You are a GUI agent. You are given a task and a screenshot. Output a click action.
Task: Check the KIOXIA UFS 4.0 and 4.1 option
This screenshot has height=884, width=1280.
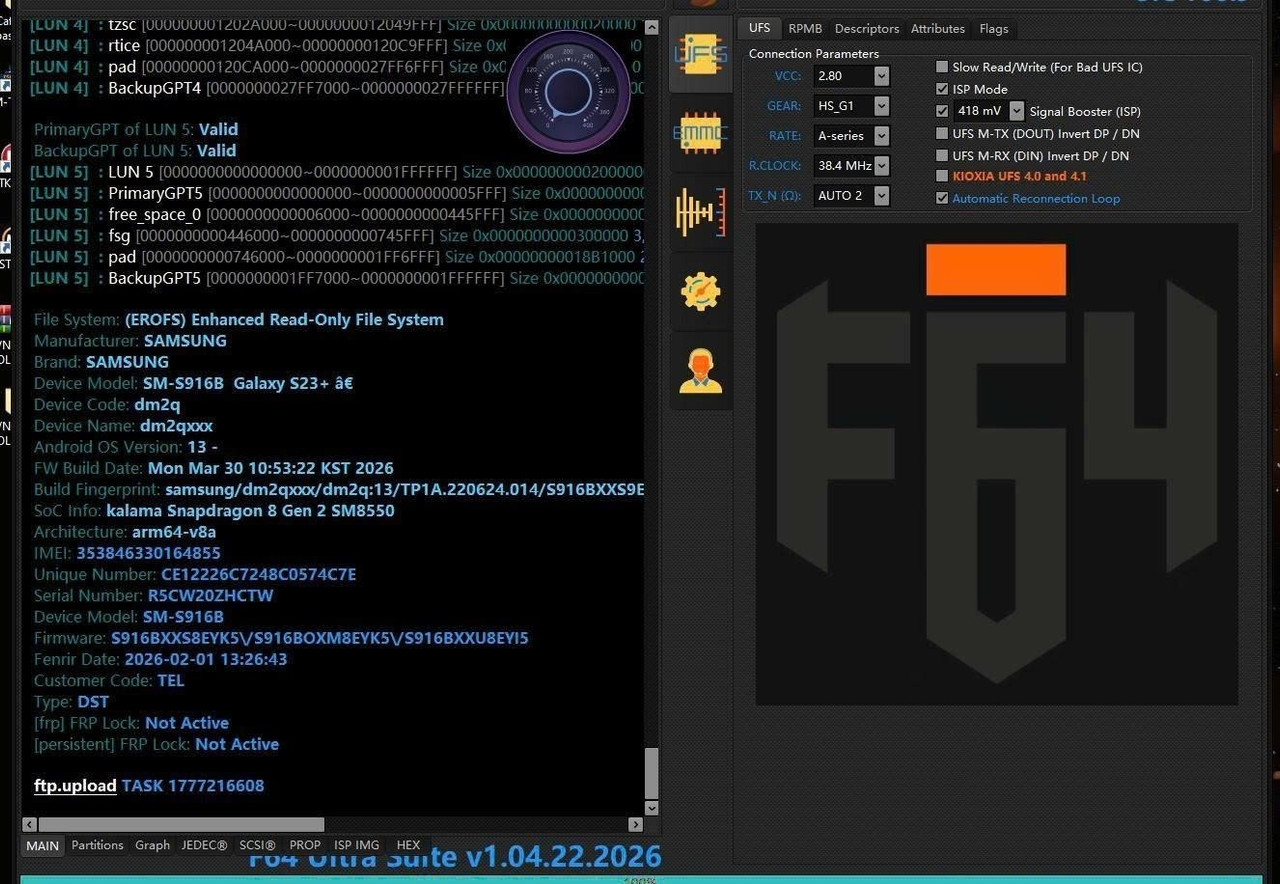coord(942,176)
